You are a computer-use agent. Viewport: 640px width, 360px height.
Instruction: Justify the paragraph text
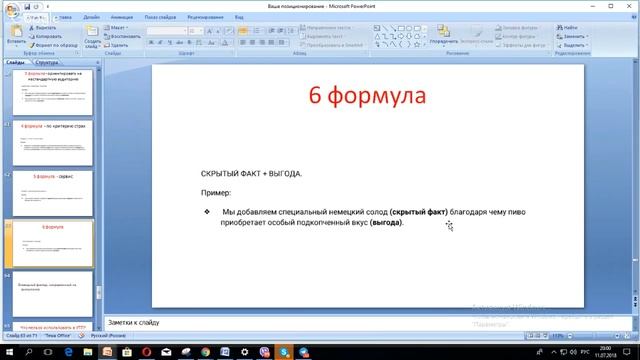click(x=271, y=42)
